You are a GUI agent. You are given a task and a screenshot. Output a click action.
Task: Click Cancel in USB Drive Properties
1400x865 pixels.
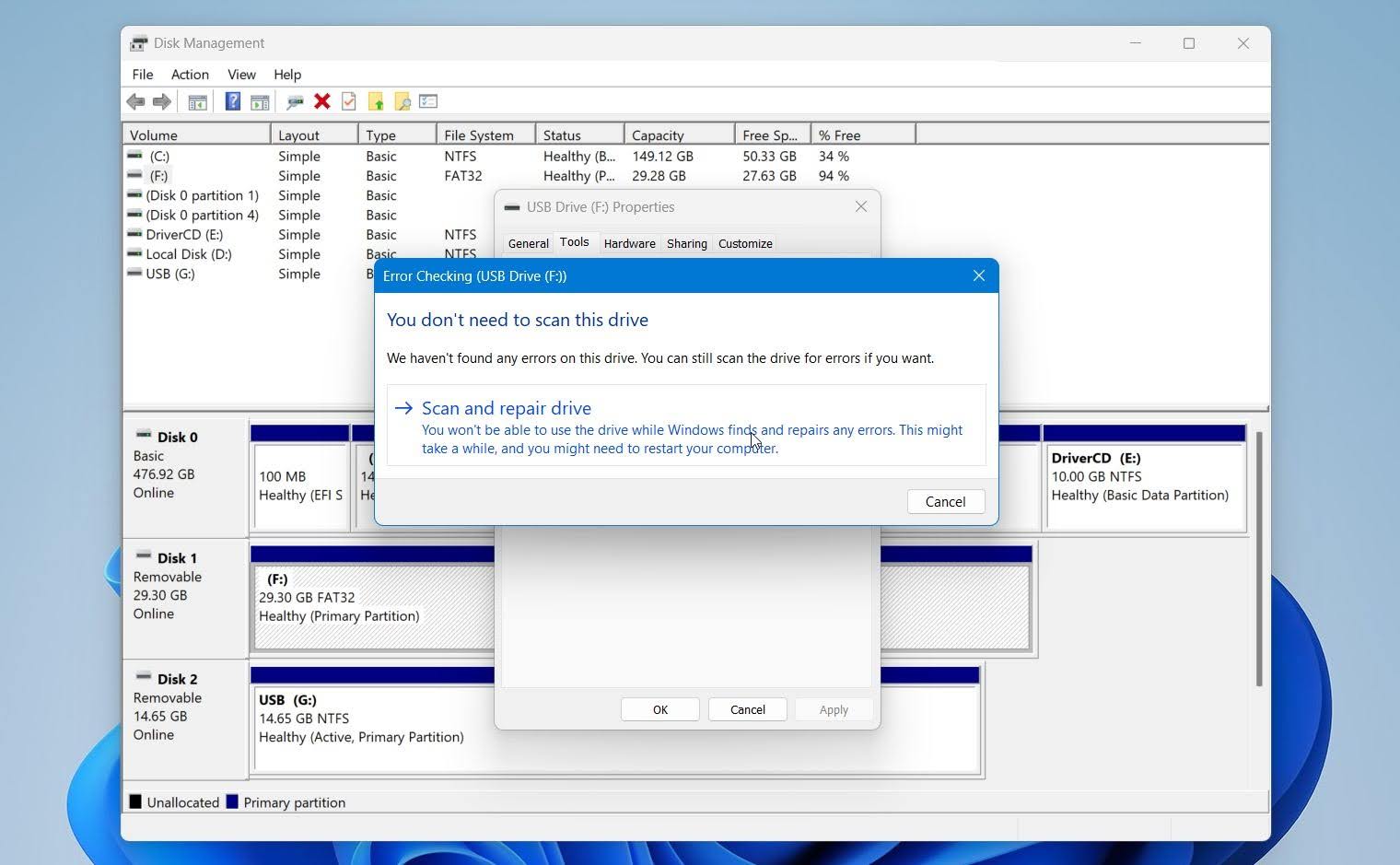(748, 710)
